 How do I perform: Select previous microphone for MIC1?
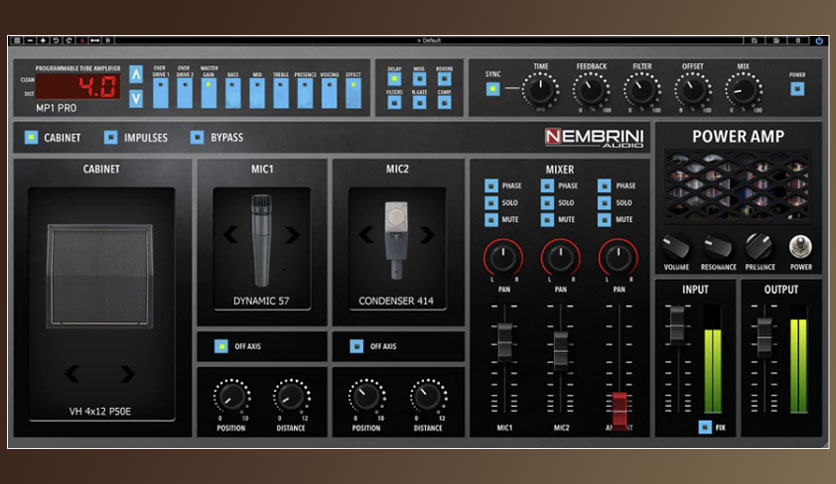pos(231,235)
